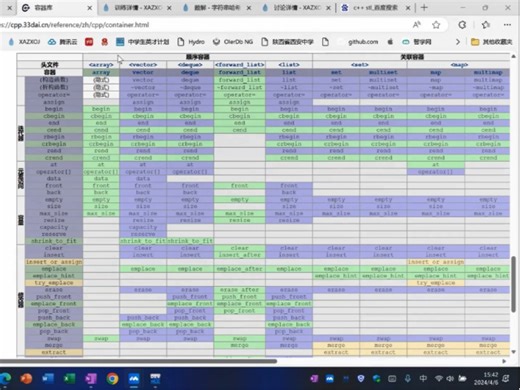Click the horizontal scrollbar thumb

coord(138,361)
